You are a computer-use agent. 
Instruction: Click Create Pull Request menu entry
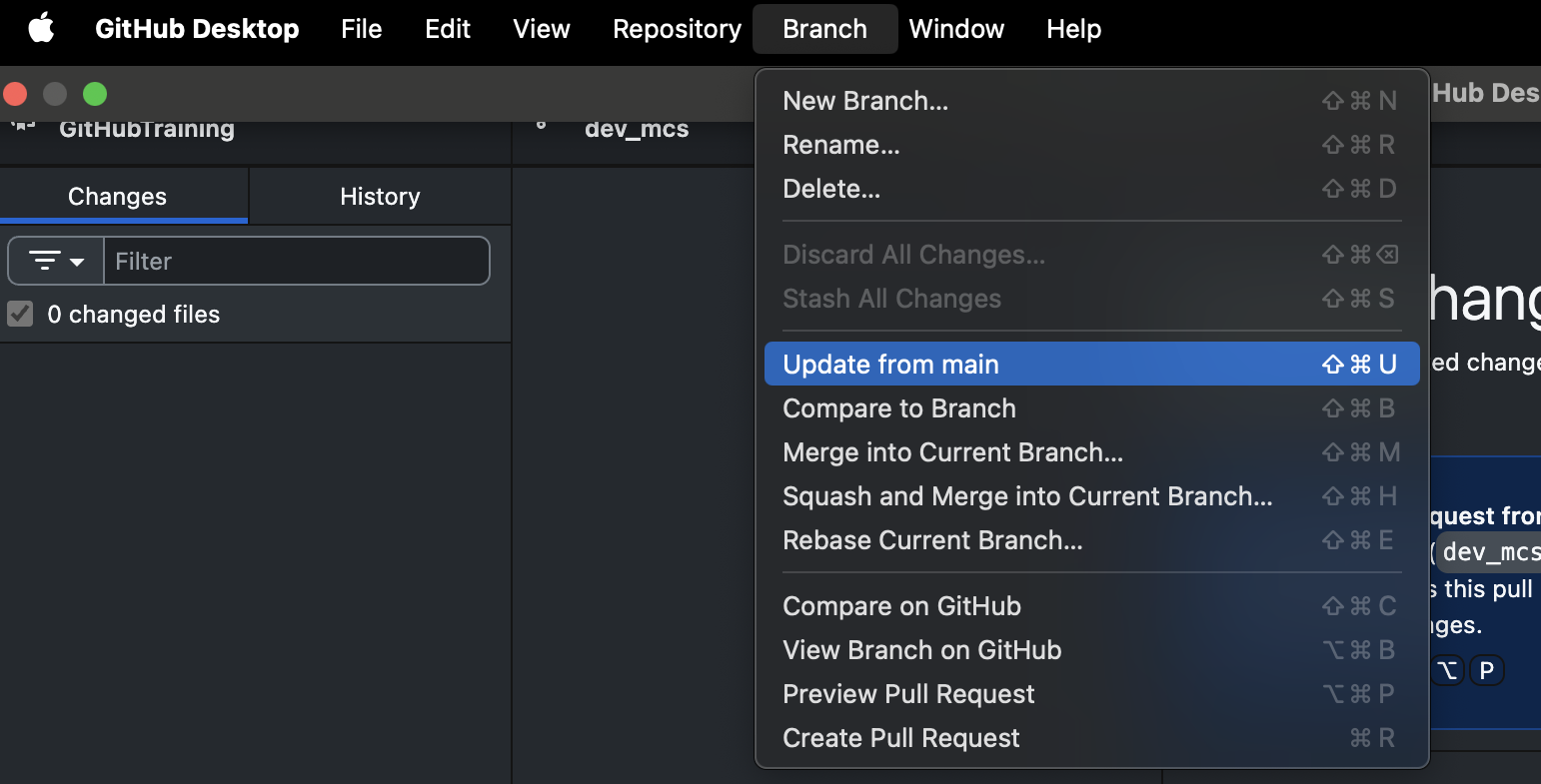900,738
